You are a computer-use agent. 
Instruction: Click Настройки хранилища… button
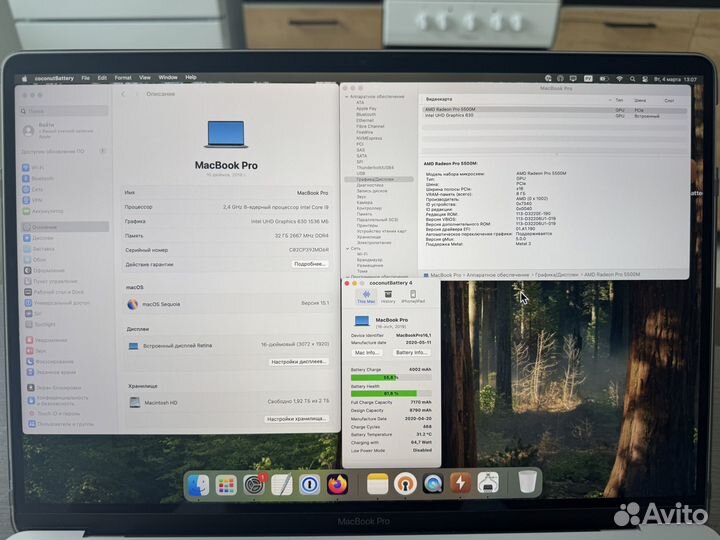pos(297,419)
